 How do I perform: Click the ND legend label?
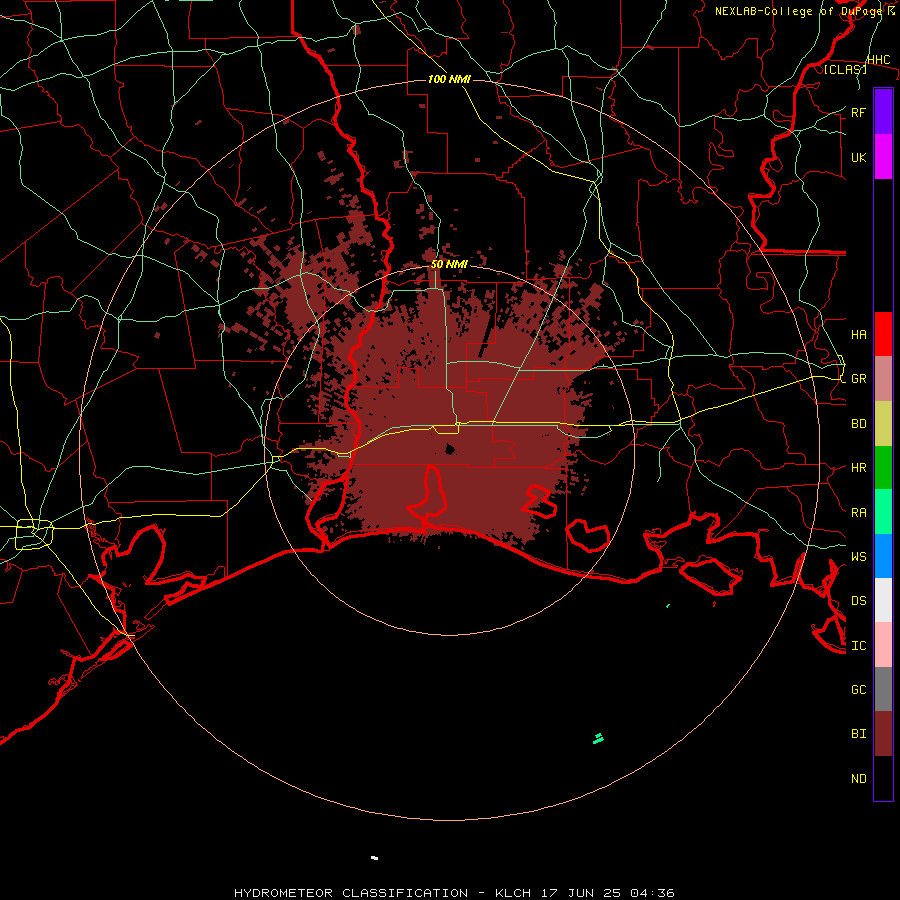[x=858, y=779]
